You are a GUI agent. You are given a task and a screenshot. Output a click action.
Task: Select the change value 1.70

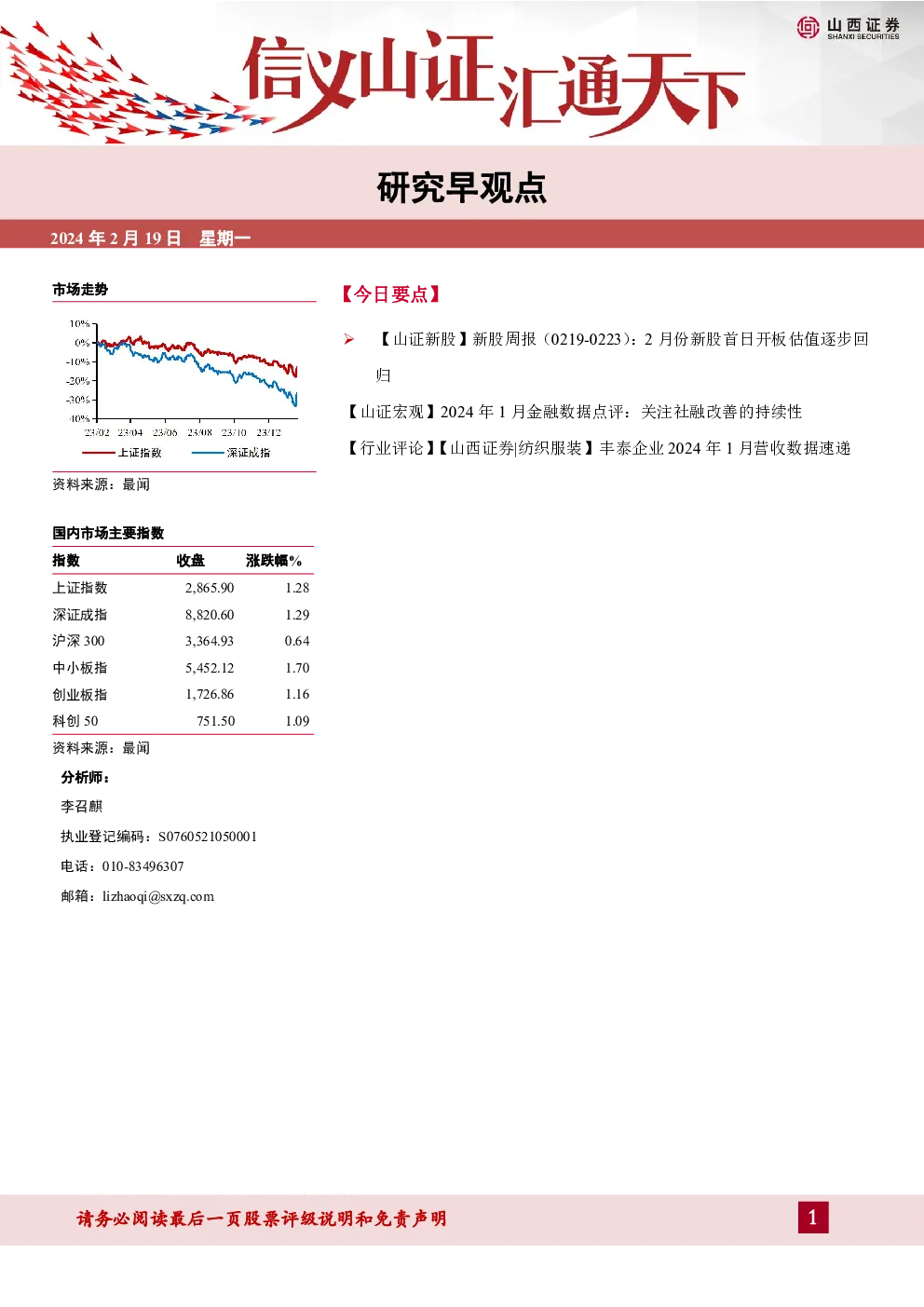[x=297, y=668]
